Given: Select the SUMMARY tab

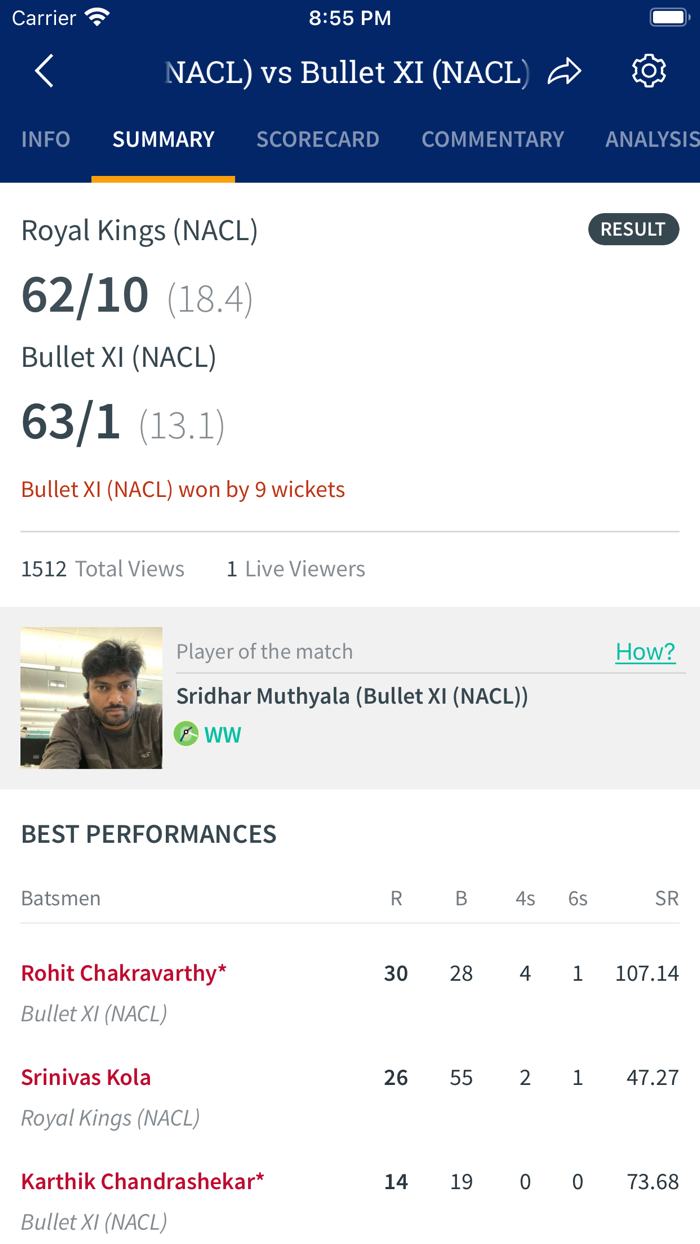Looking at the screenshot, I should click(x=163, y=139).
